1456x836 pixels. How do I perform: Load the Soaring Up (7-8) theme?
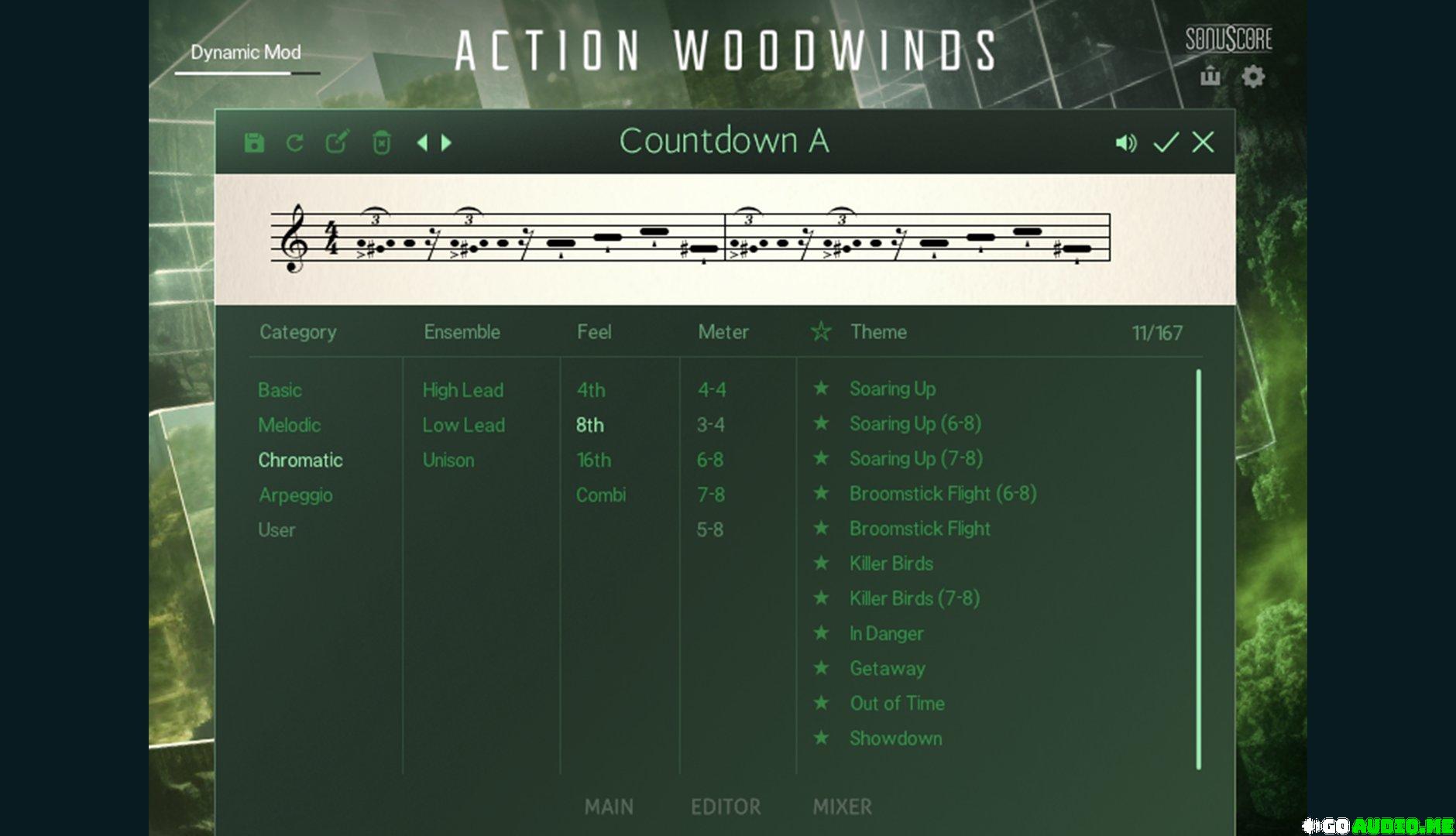[x=916, y=458]
